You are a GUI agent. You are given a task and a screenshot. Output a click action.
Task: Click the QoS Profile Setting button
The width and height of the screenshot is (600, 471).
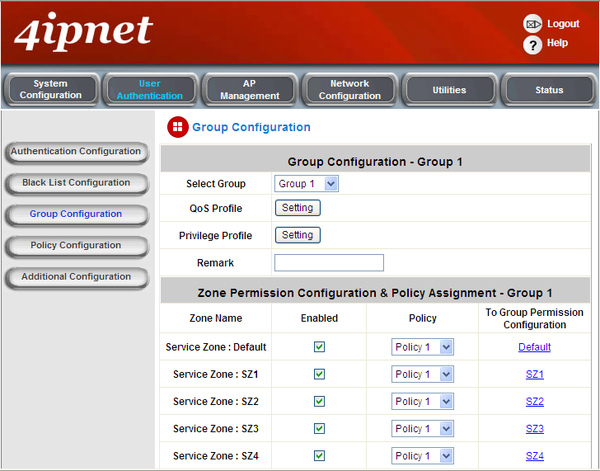click(x=298, y=208)
